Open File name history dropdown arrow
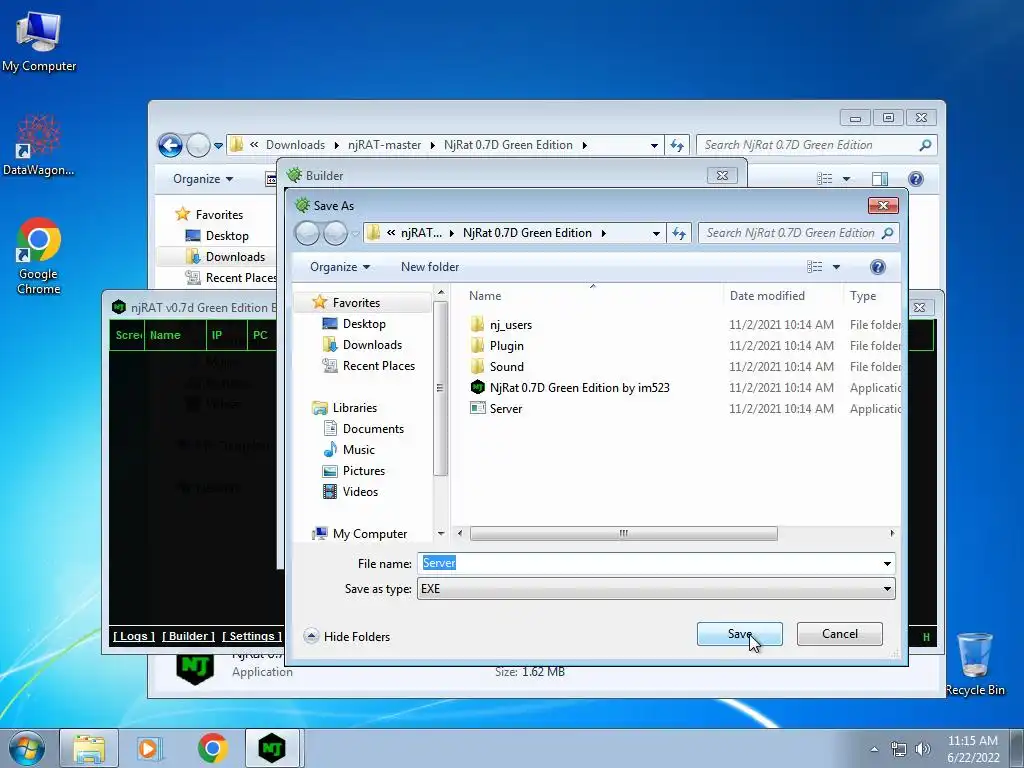Screen dimensions: 1024x768 coord(887,563)
